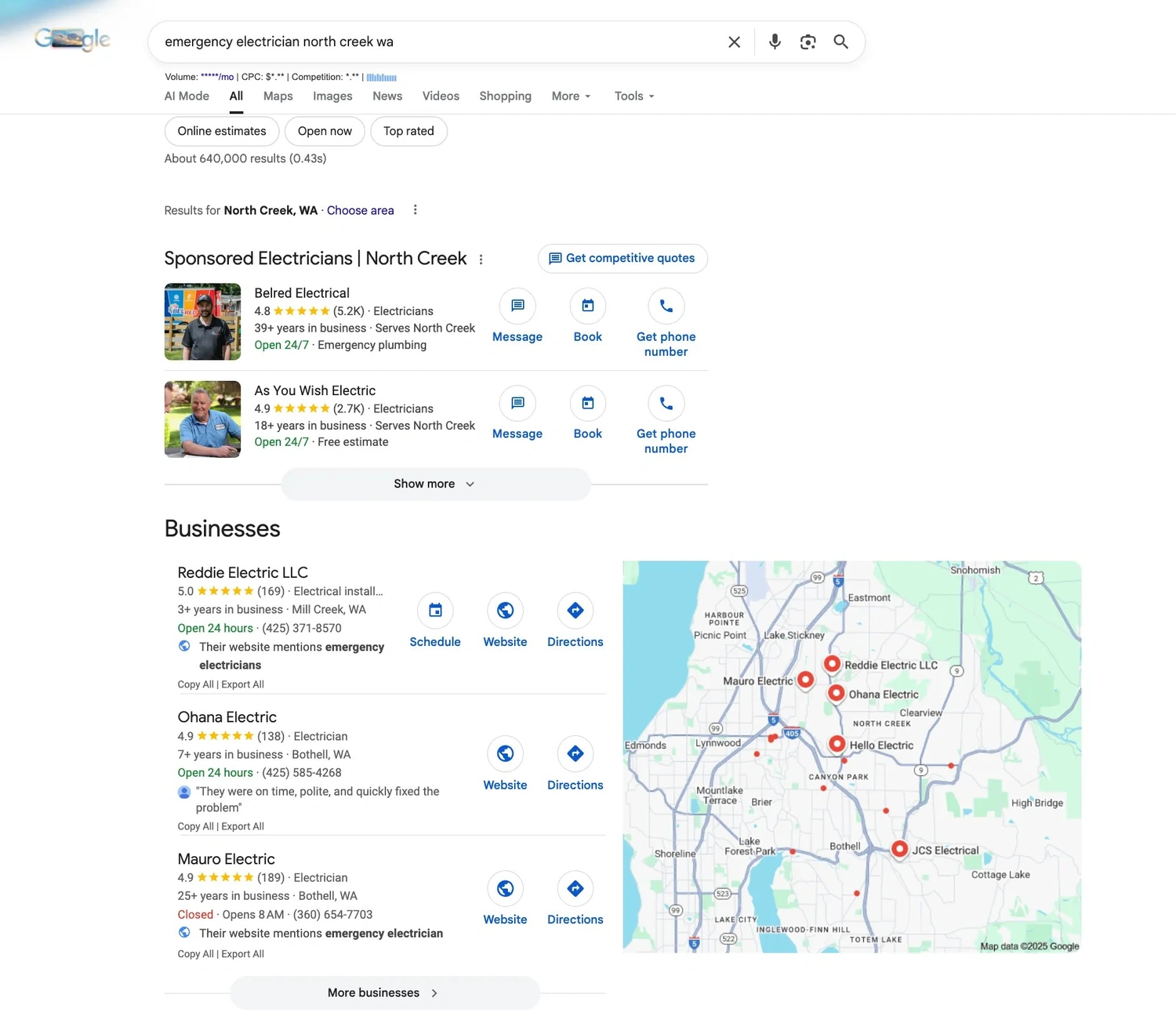Get directions to Ohana Electric
Screen dimensions: 1176x1023
tap(575, 765)
